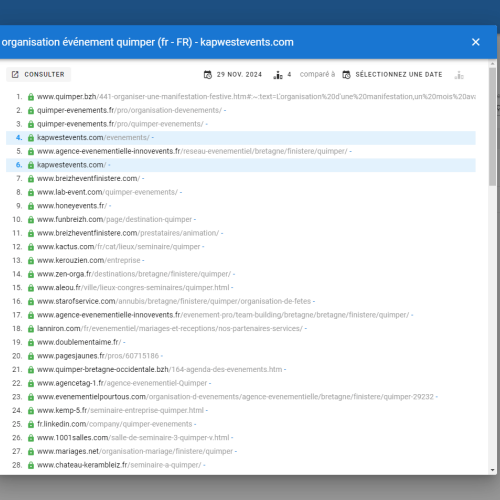Open www.evenementielpourtous.com result
500x500 pixels.
(x=235, y=397)
